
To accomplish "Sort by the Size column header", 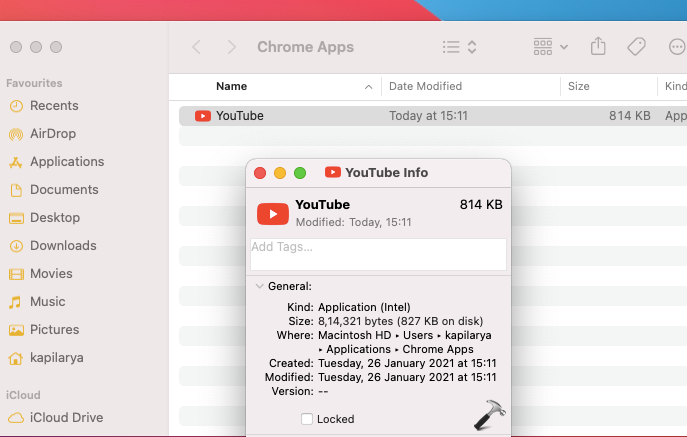I will [578, 86].
